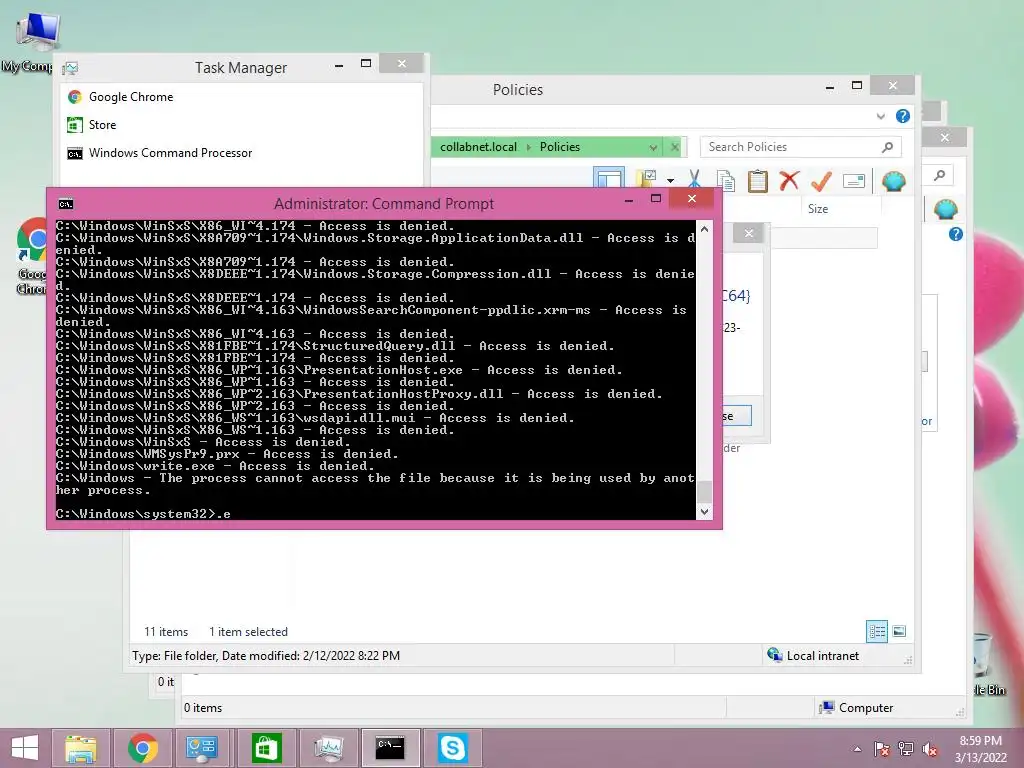Click orange checkmark Properties icon in Policies toolbar
This screenshot has height=768, width=1024.
click(x=821, y=181)
